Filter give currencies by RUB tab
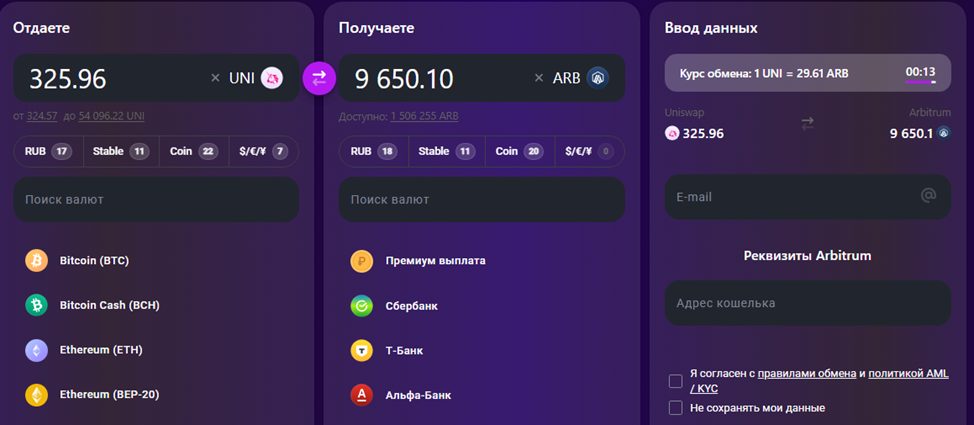Image resolution: width=974 pixels, height=425 pixels. point(47,152)
